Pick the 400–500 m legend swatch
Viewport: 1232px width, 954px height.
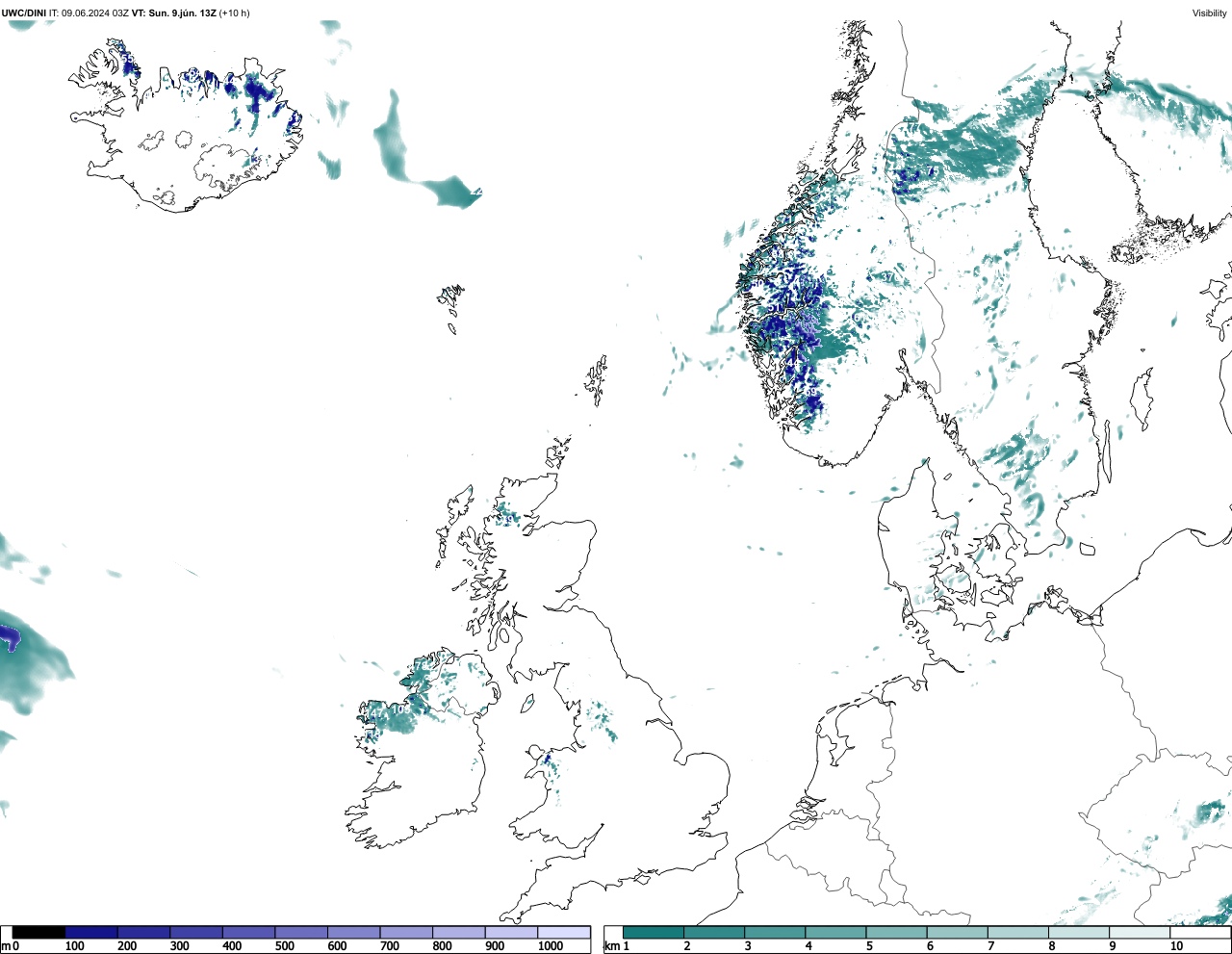[x=248, y=932]
